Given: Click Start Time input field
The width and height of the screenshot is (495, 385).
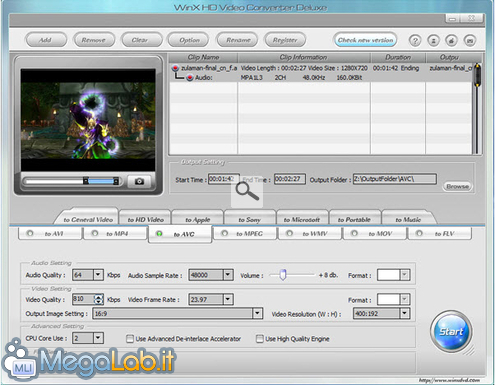Looking at the screenshot, I should tap(224, 179).
